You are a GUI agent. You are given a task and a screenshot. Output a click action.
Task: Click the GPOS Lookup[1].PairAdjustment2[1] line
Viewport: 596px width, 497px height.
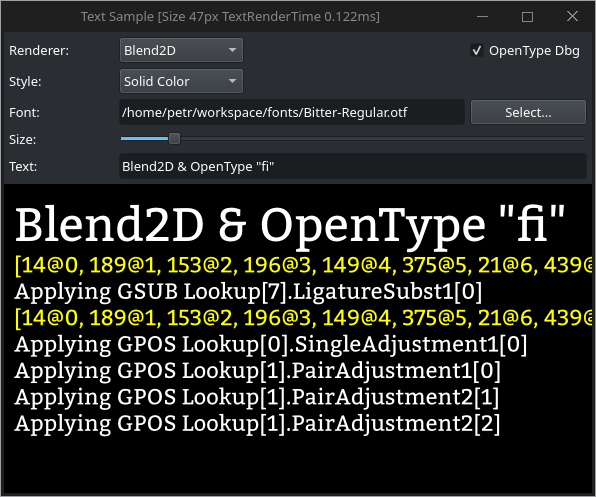pos(257,398)
